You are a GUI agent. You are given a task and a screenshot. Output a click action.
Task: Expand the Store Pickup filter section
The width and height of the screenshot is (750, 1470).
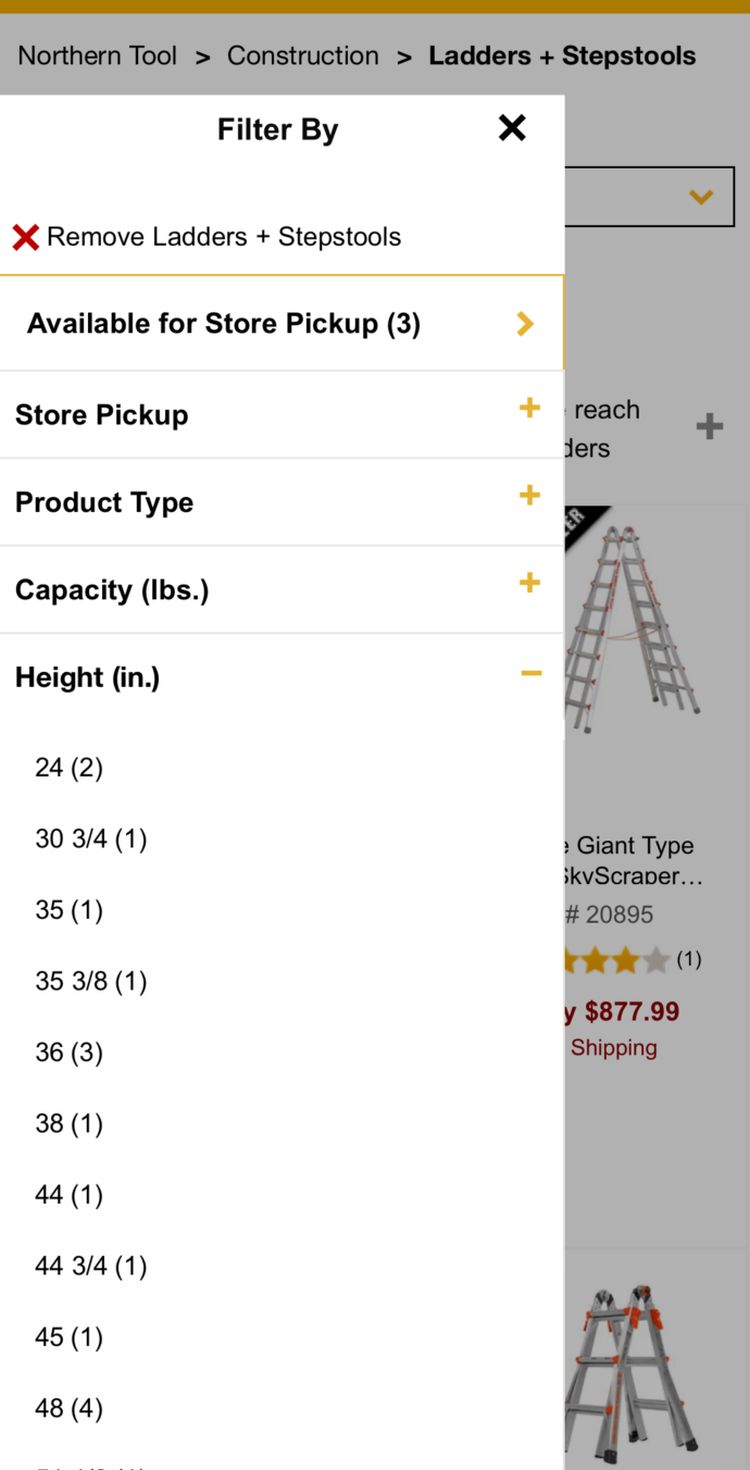tap(530, 408)
